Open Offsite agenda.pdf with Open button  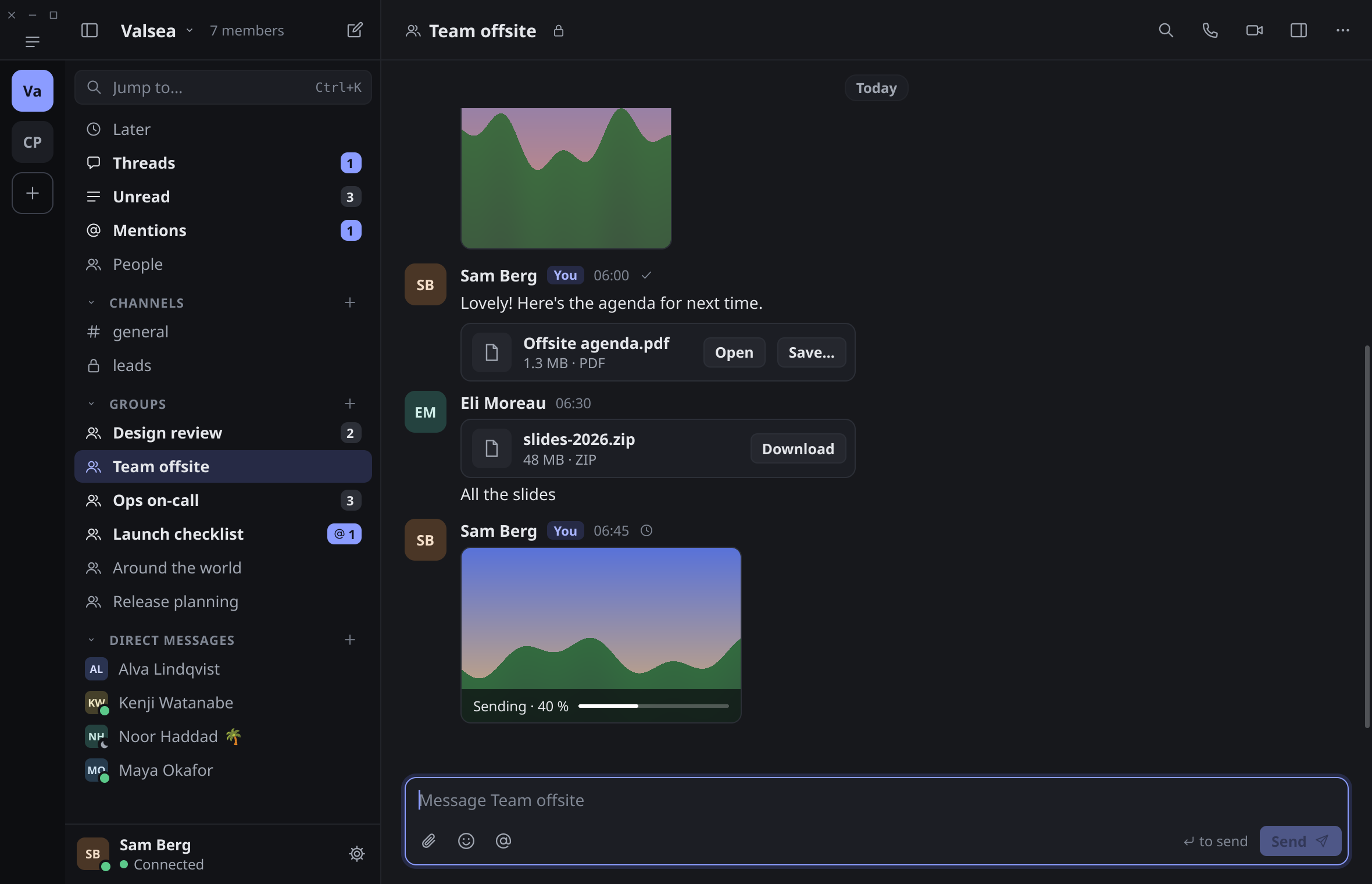734,352
